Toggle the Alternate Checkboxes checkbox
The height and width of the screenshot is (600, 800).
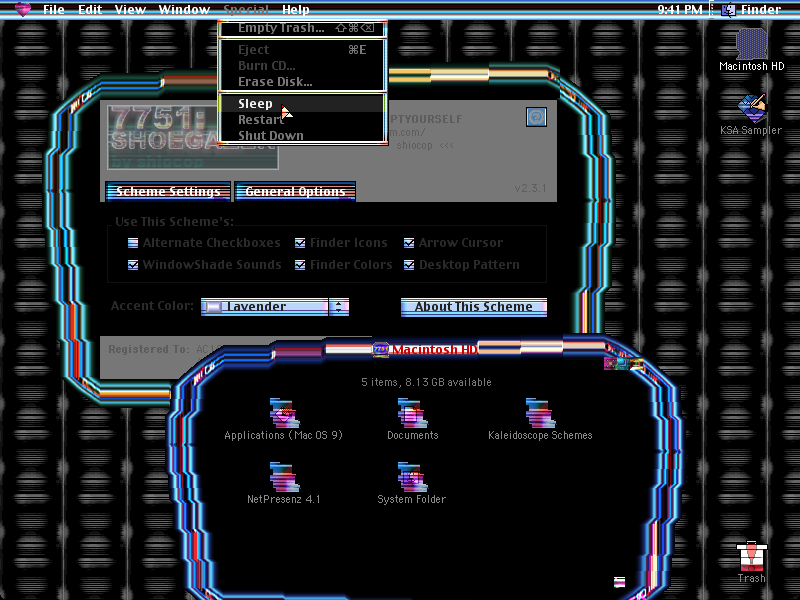click(133, 243)
